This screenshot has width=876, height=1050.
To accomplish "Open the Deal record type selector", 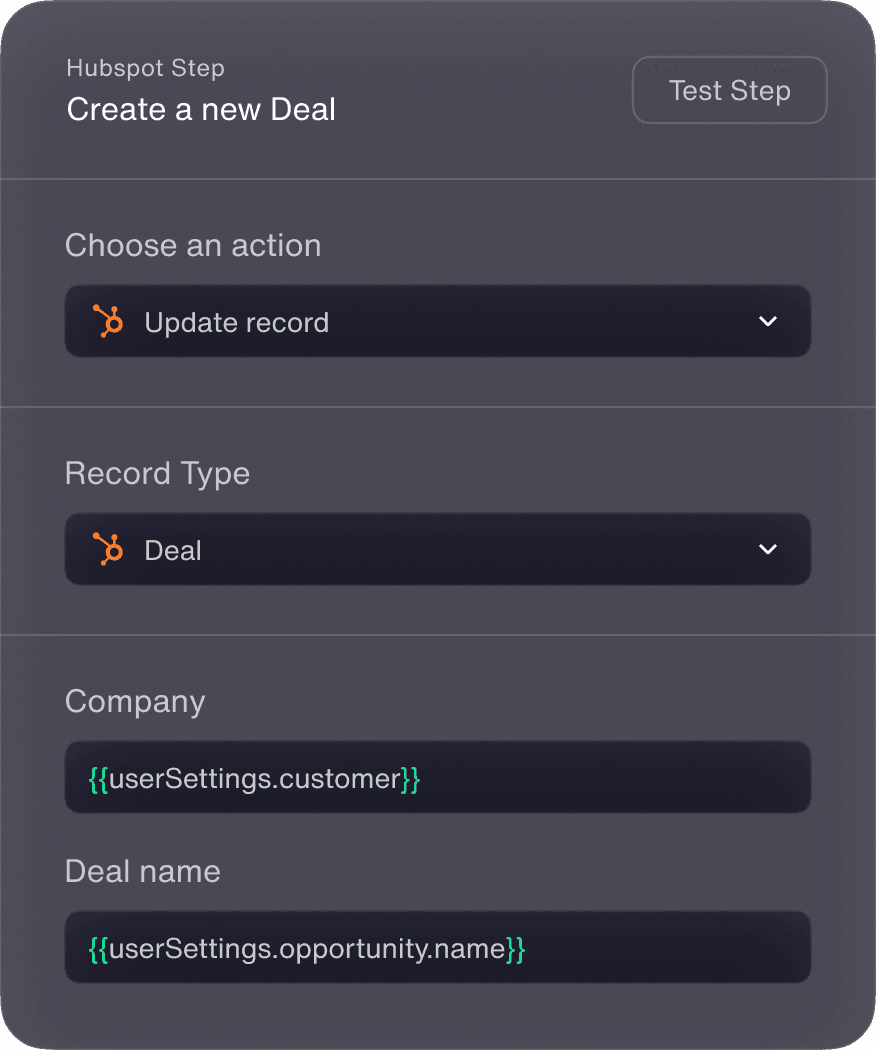I will [x=437, y=550].
